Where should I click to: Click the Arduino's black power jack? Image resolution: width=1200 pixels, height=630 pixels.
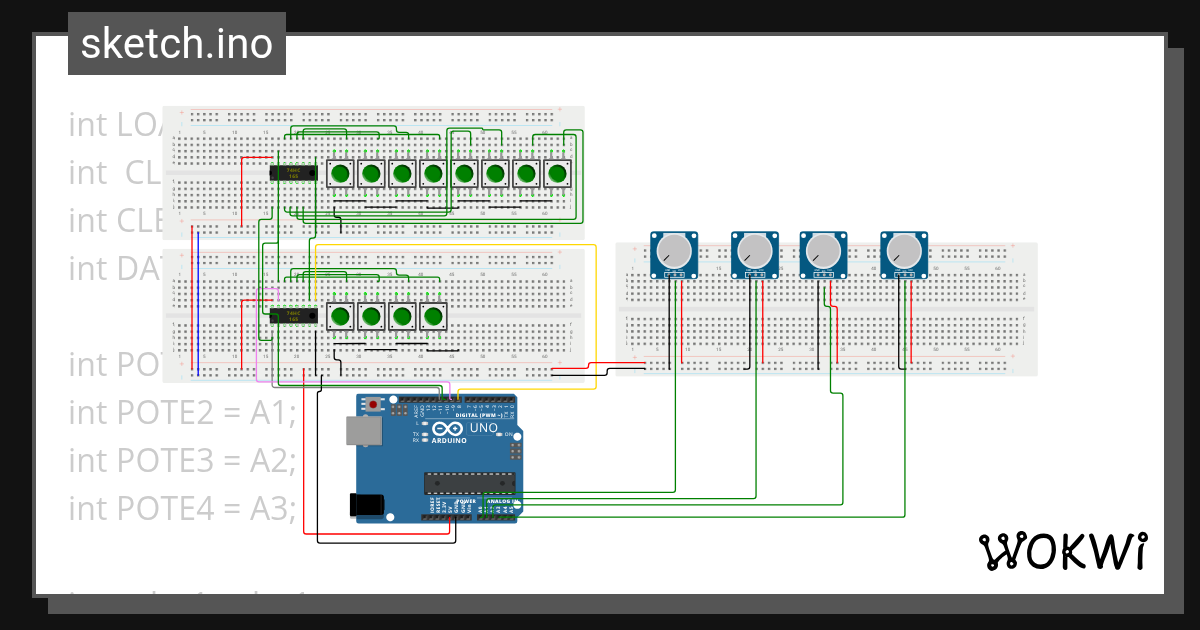pos(366,503)
